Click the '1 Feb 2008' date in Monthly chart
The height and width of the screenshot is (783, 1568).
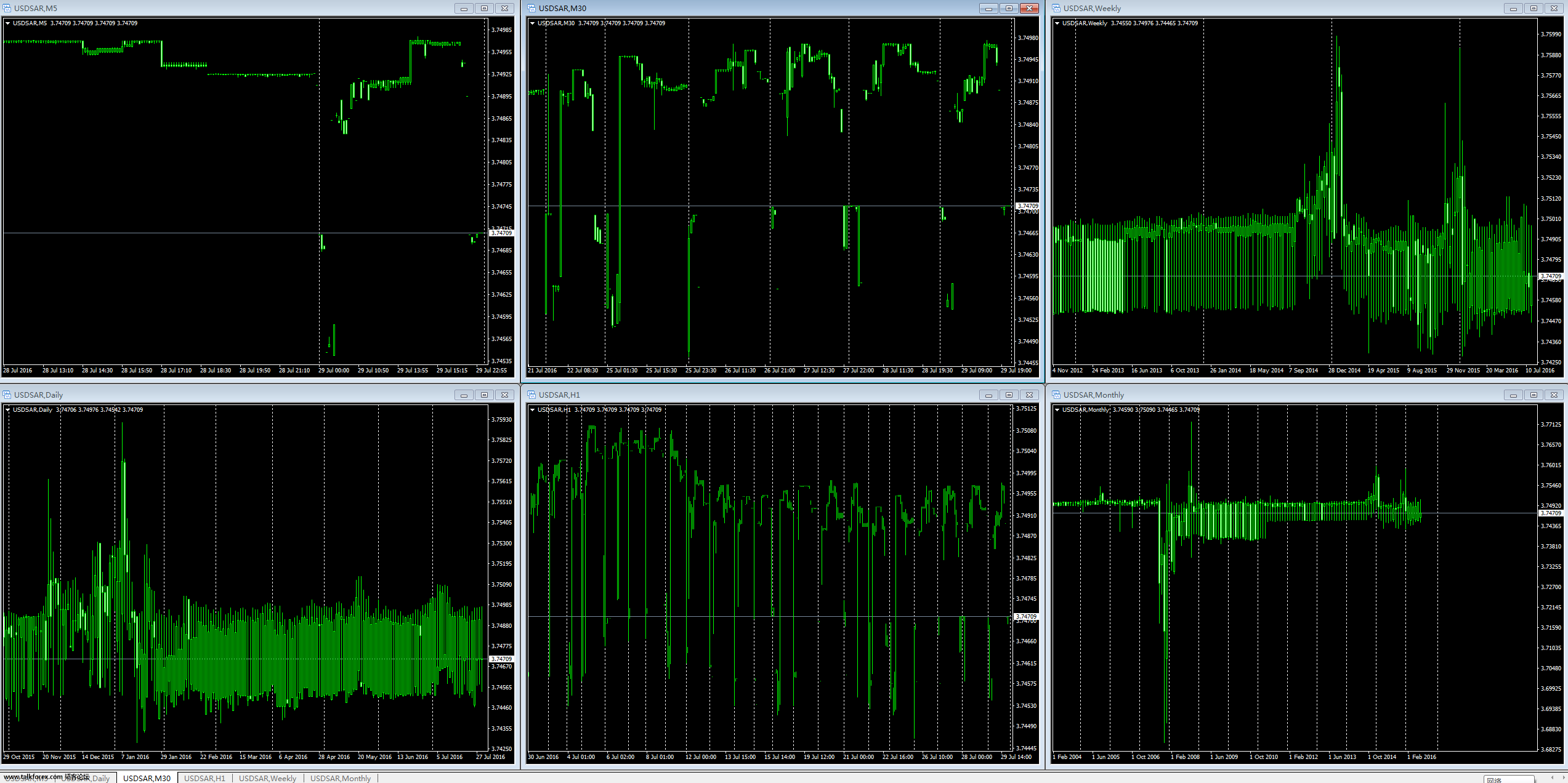[x=1185, y=757]
